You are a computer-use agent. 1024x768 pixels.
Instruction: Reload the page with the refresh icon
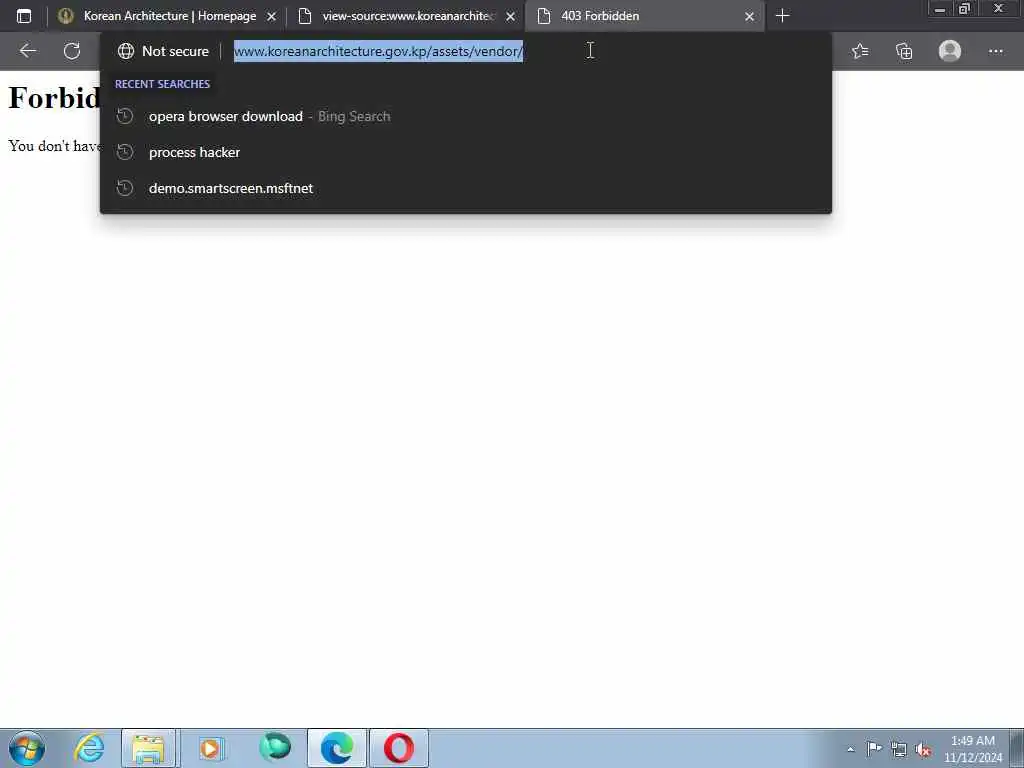pos(72,51)
